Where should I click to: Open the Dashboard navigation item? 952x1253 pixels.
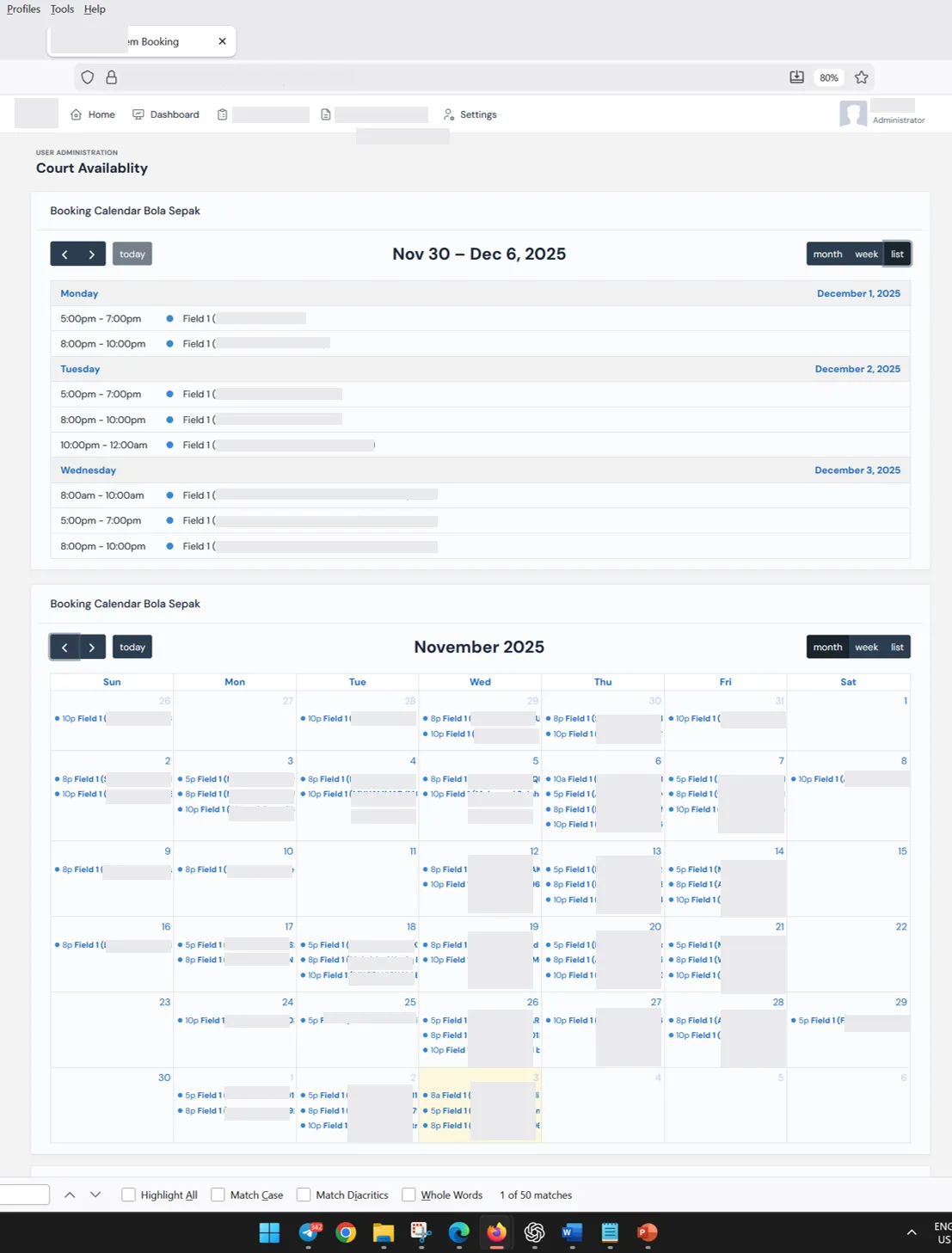(x=166, y=114)
